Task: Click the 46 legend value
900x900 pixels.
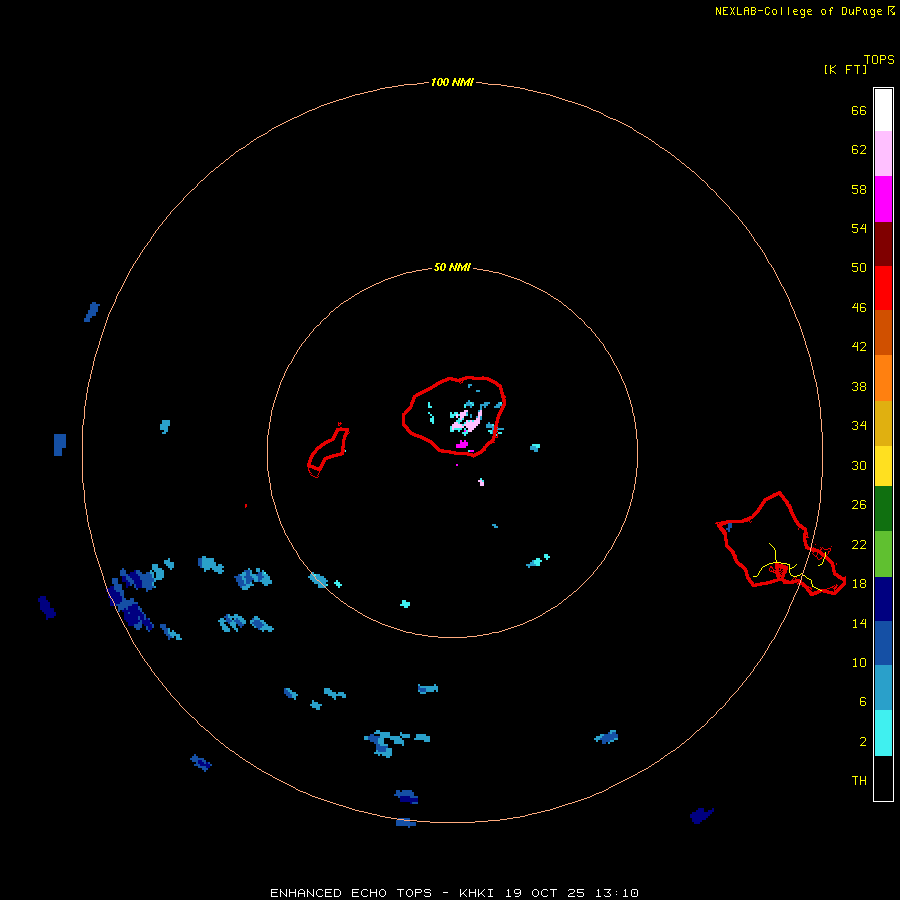Action: coord(859,308)
